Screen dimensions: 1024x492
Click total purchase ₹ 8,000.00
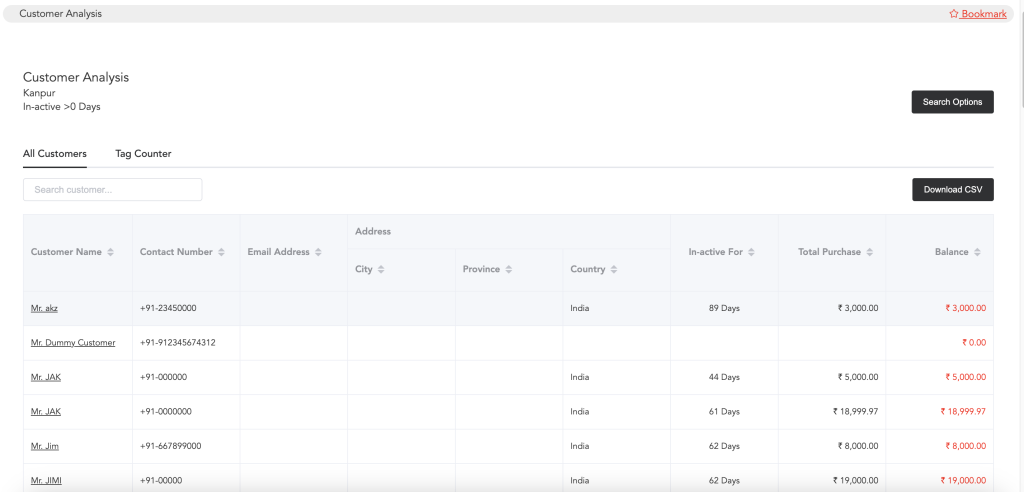[858, 447]
